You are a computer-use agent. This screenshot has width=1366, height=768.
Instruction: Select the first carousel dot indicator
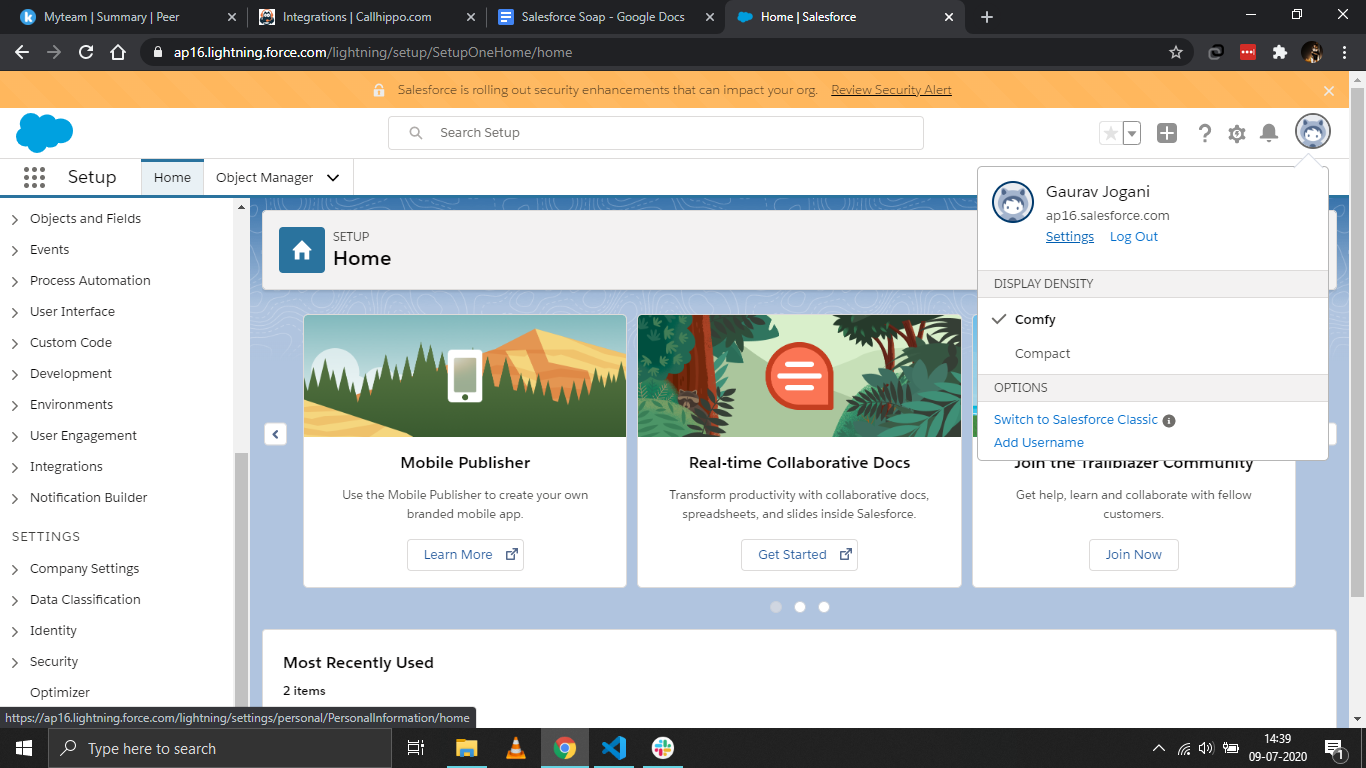pos(776,607)
